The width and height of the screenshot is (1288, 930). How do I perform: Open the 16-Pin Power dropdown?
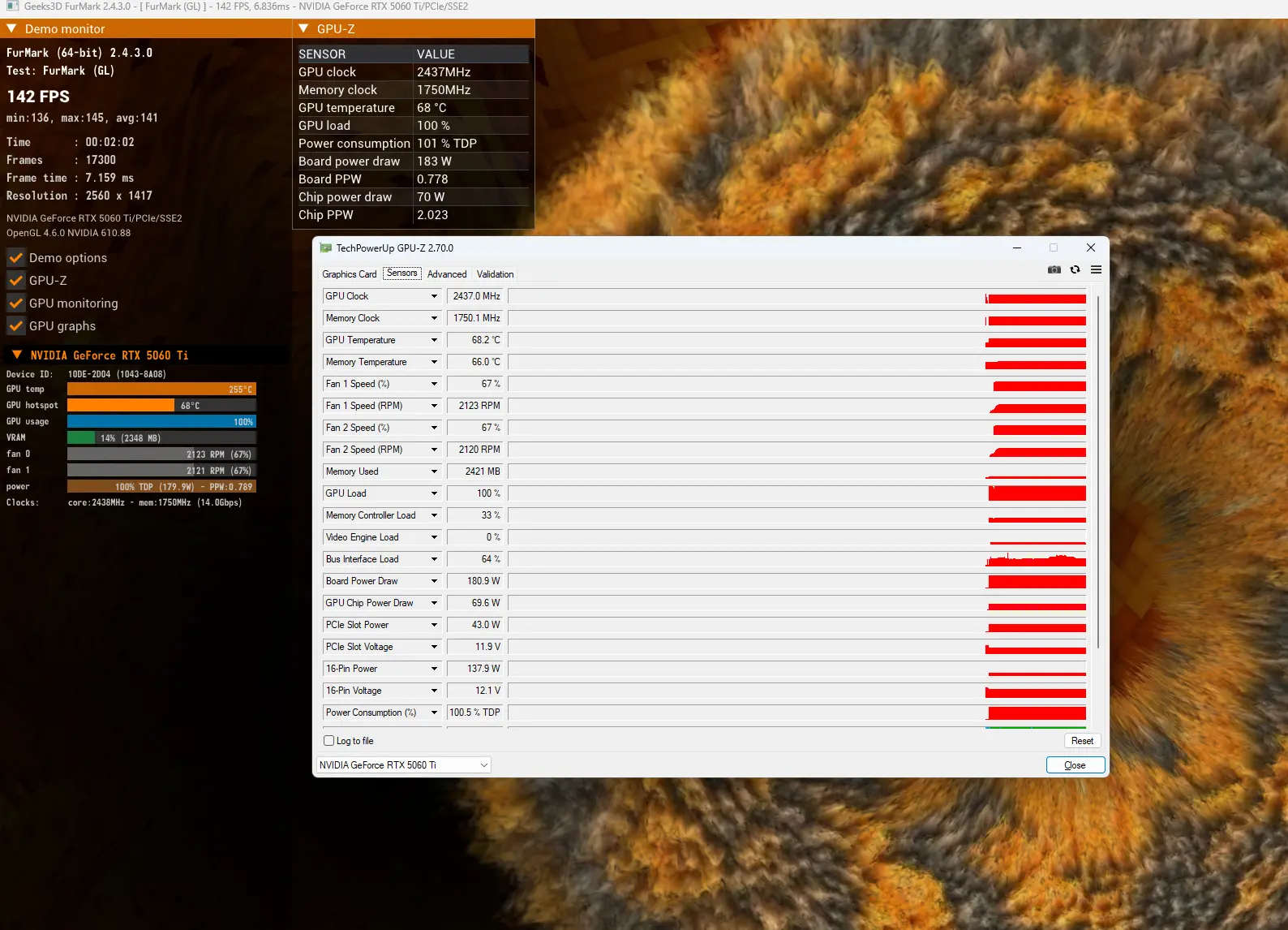(x=434, y=669)
